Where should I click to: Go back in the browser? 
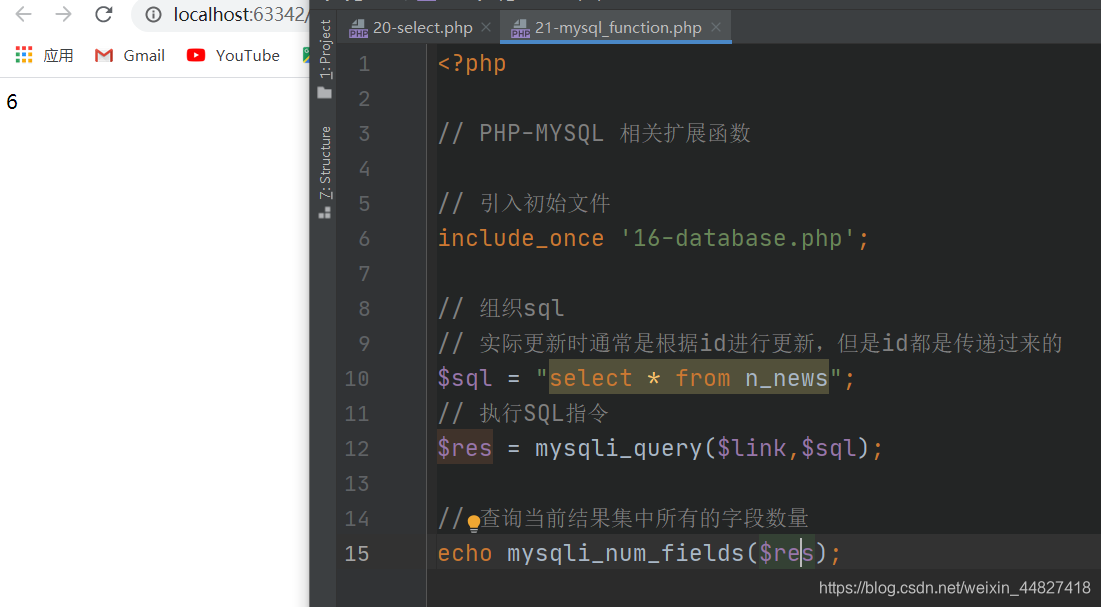point(23,14)
